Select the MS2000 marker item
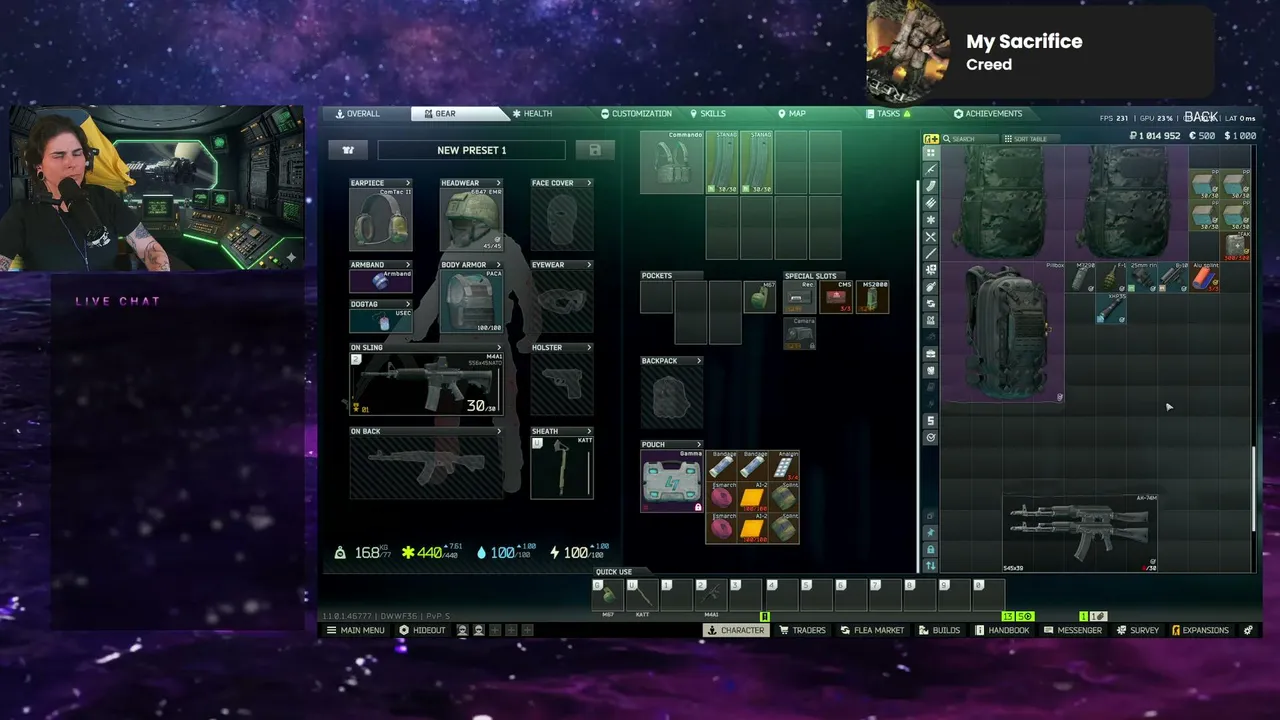Screen dimensions: 1280x720 [x=873, y=297]
